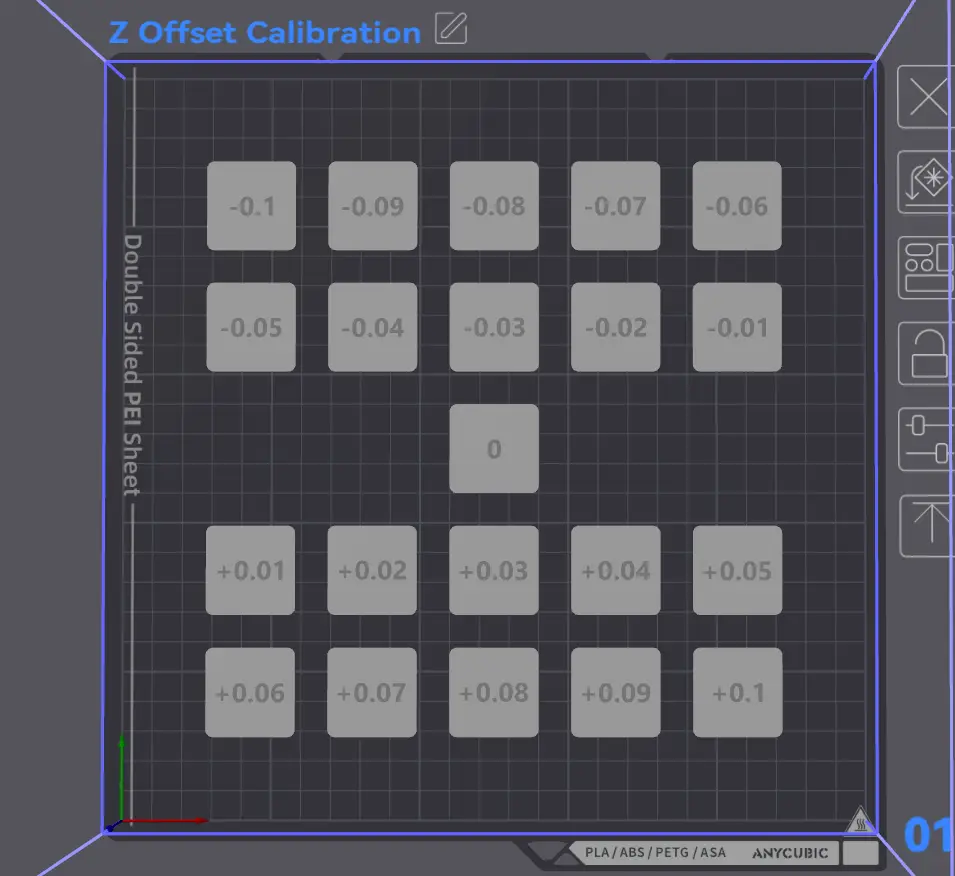Toggle the plate lock icon
The height and width of the screenshot is (876, 955).
click(x=926, y=353)
